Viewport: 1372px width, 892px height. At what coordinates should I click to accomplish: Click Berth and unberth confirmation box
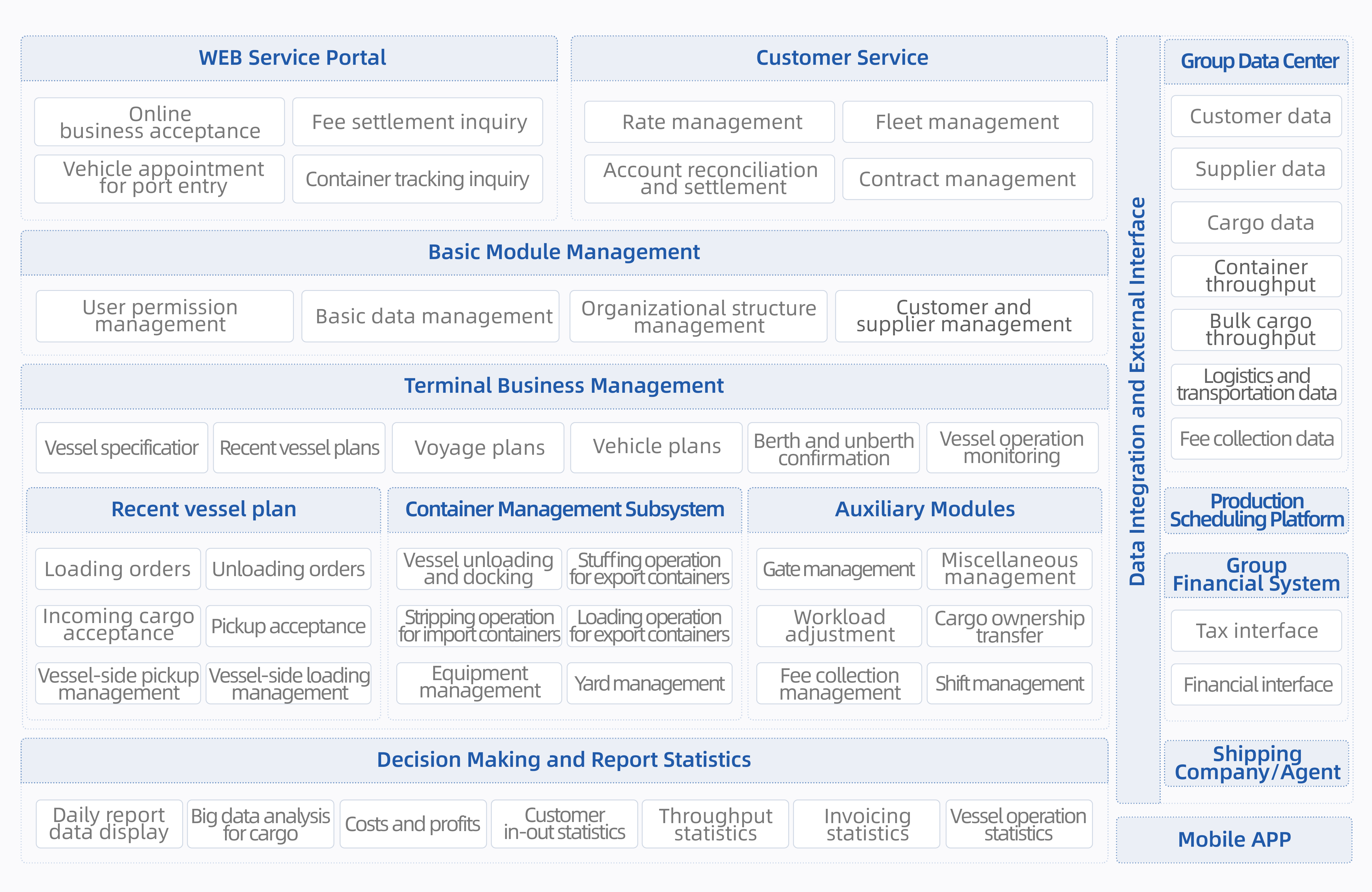click(834, 447)
